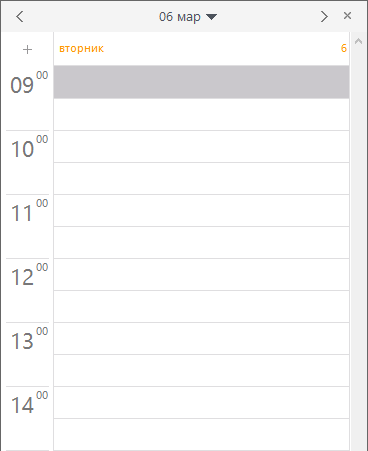Select the 13:00 time slot

pos(201,338)
